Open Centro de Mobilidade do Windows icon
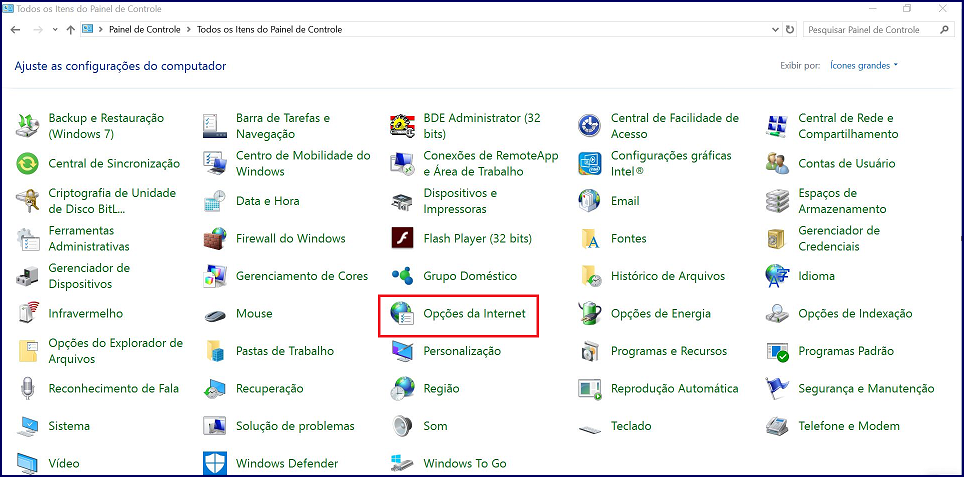This screenshot has height=477, width=964. coord(215,164)
